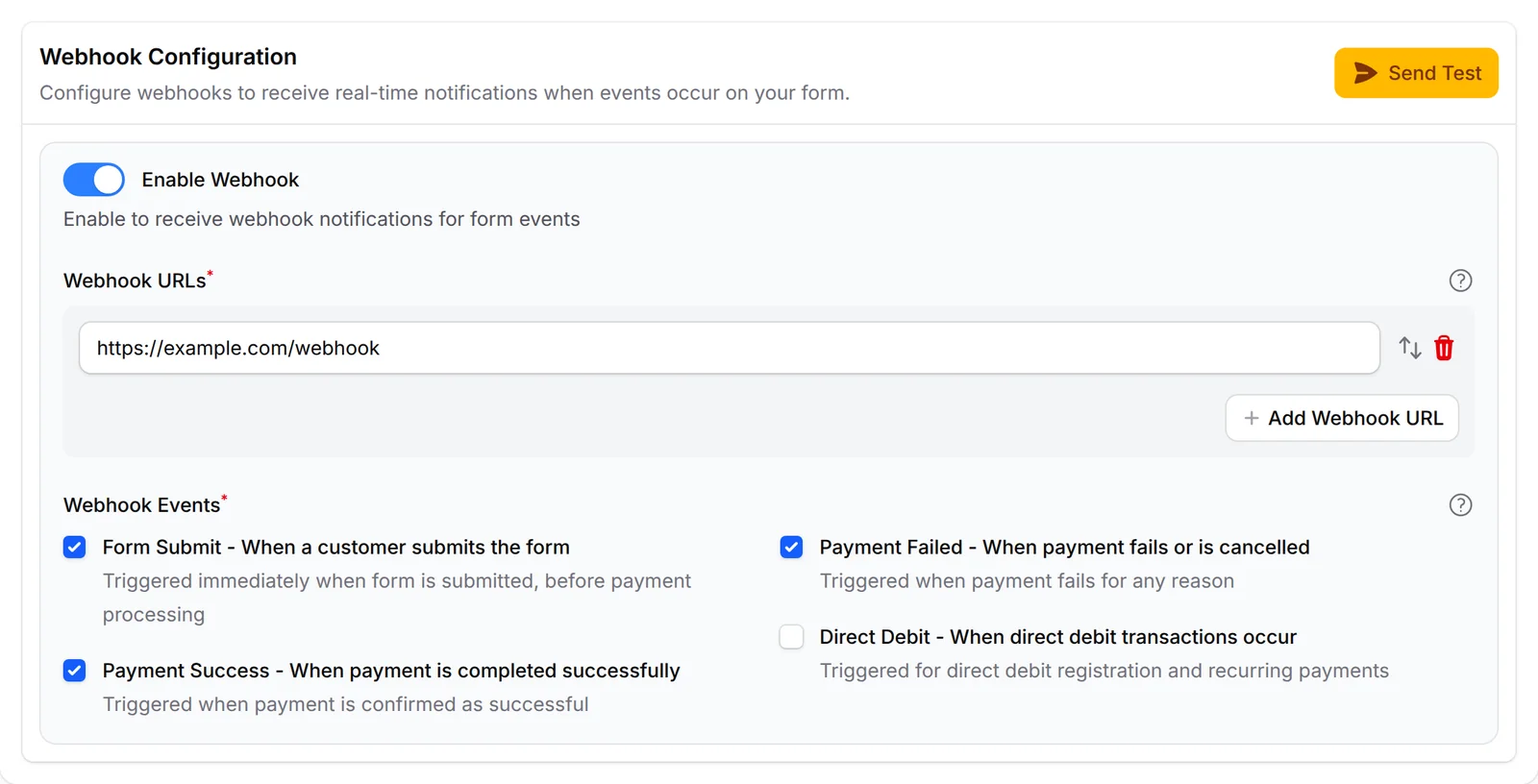Select the Webhook Configuration heading
1538x784 pixels.
point(168,57)
